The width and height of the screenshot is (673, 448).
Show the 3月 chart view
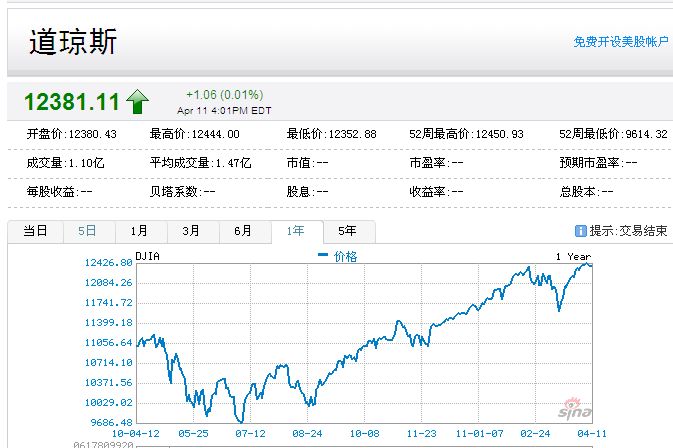pos(191,231)
